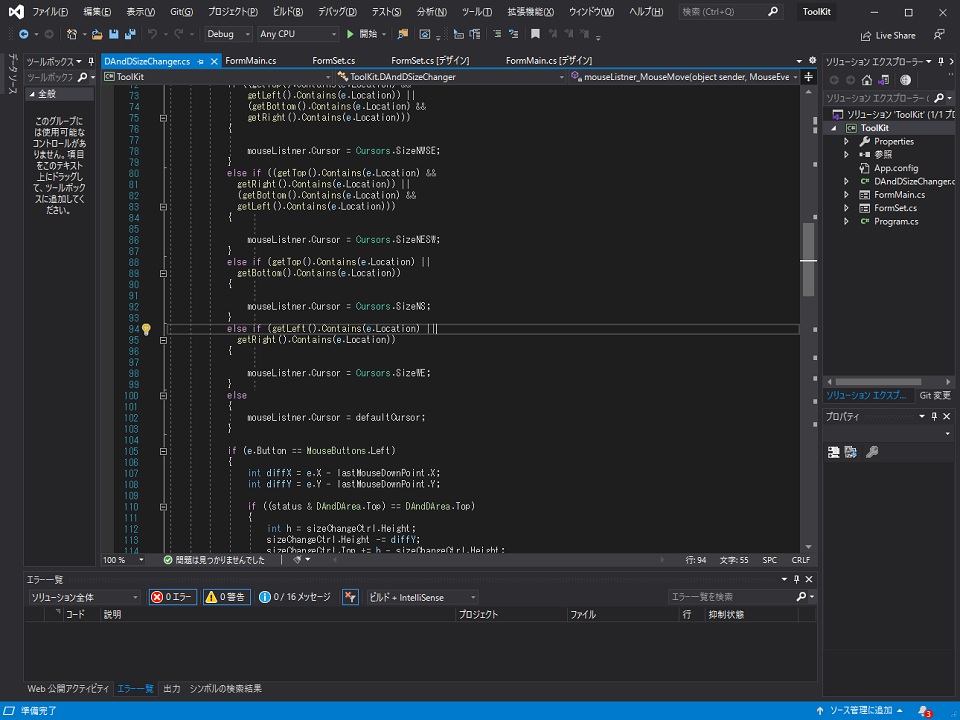The width and height of the screenshot is (960, 720).
Task: Click the Send Feedback icon near Live Share
Action: [938, 34]
